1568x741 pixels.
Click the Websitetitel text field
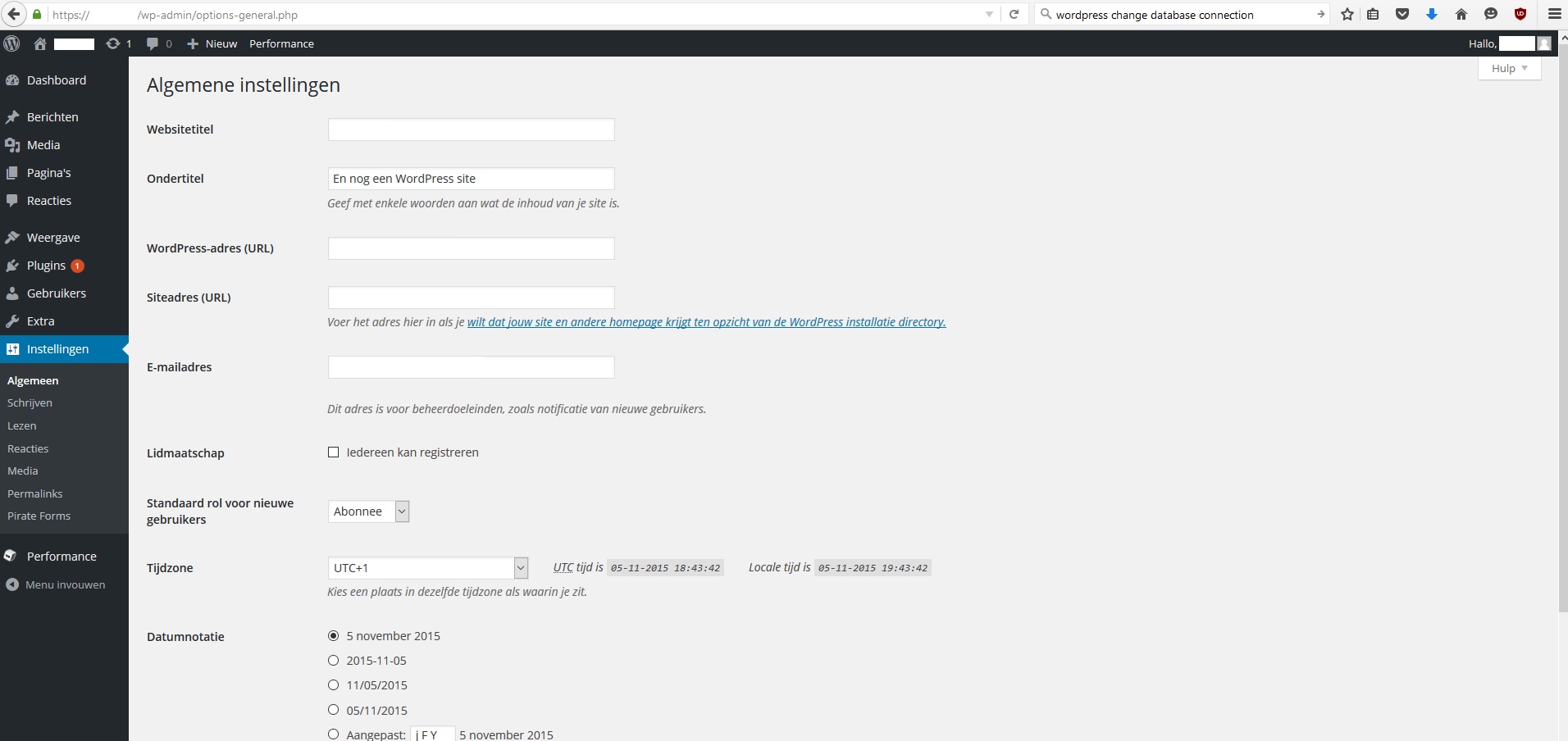471,130
